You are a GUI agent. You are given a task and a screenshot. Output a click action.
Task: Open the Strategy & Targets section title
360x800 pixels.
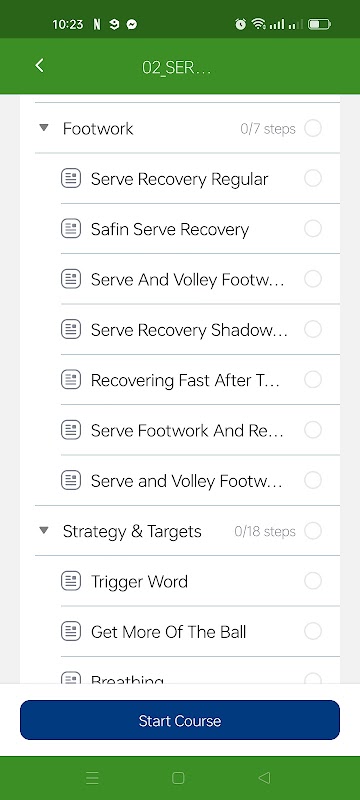click(132, 531)
